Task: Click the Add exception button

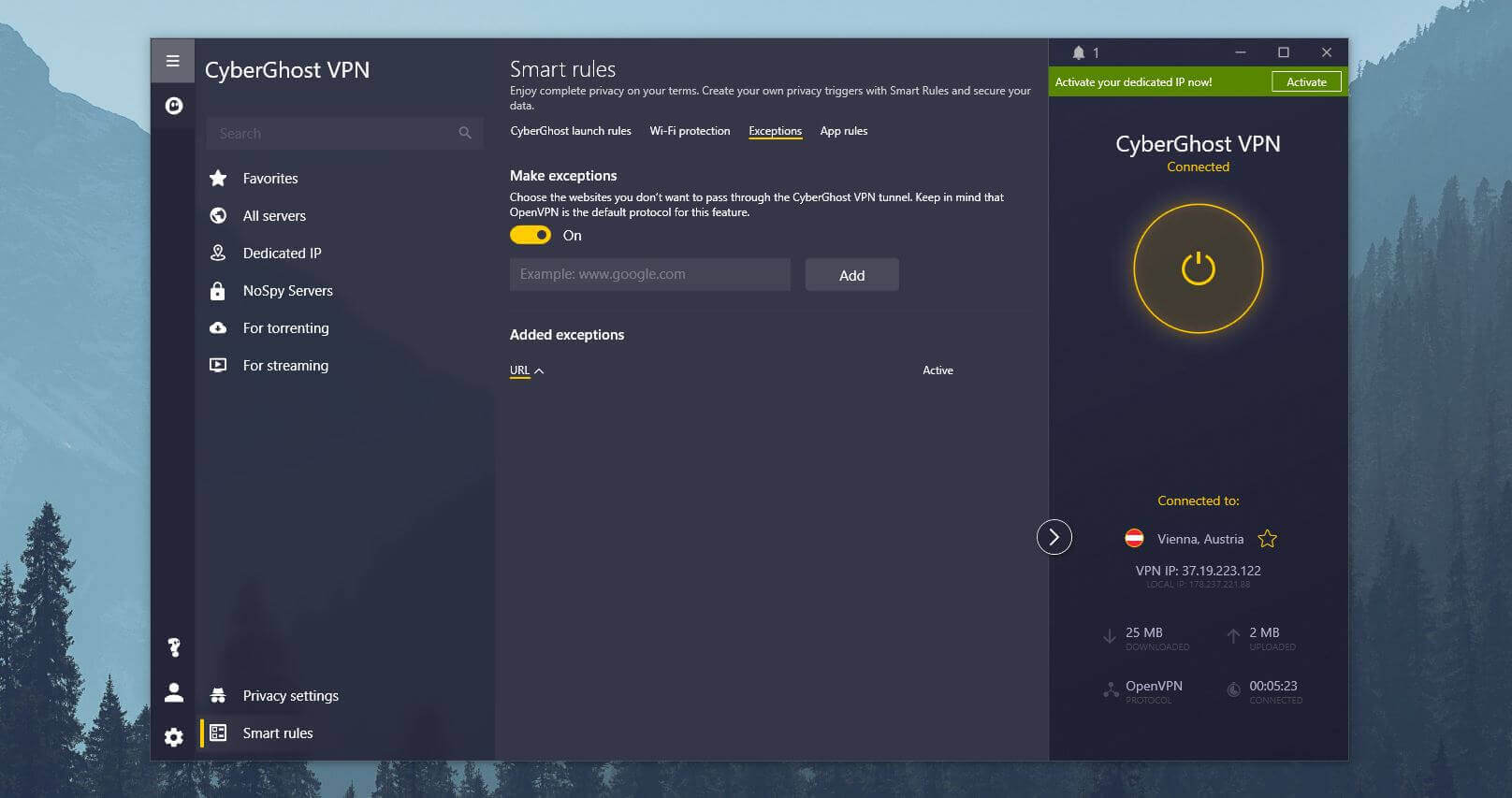Action: pyautogui.click(x=851, y=275)
